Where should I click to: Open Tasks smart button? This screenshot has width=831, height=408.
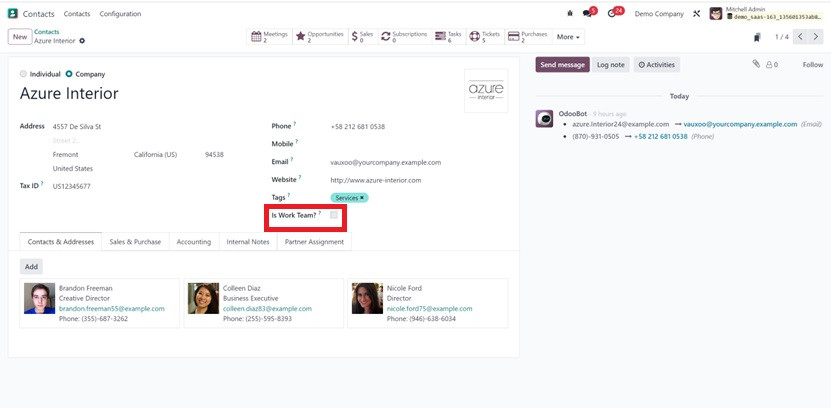(x=448, y=37)
